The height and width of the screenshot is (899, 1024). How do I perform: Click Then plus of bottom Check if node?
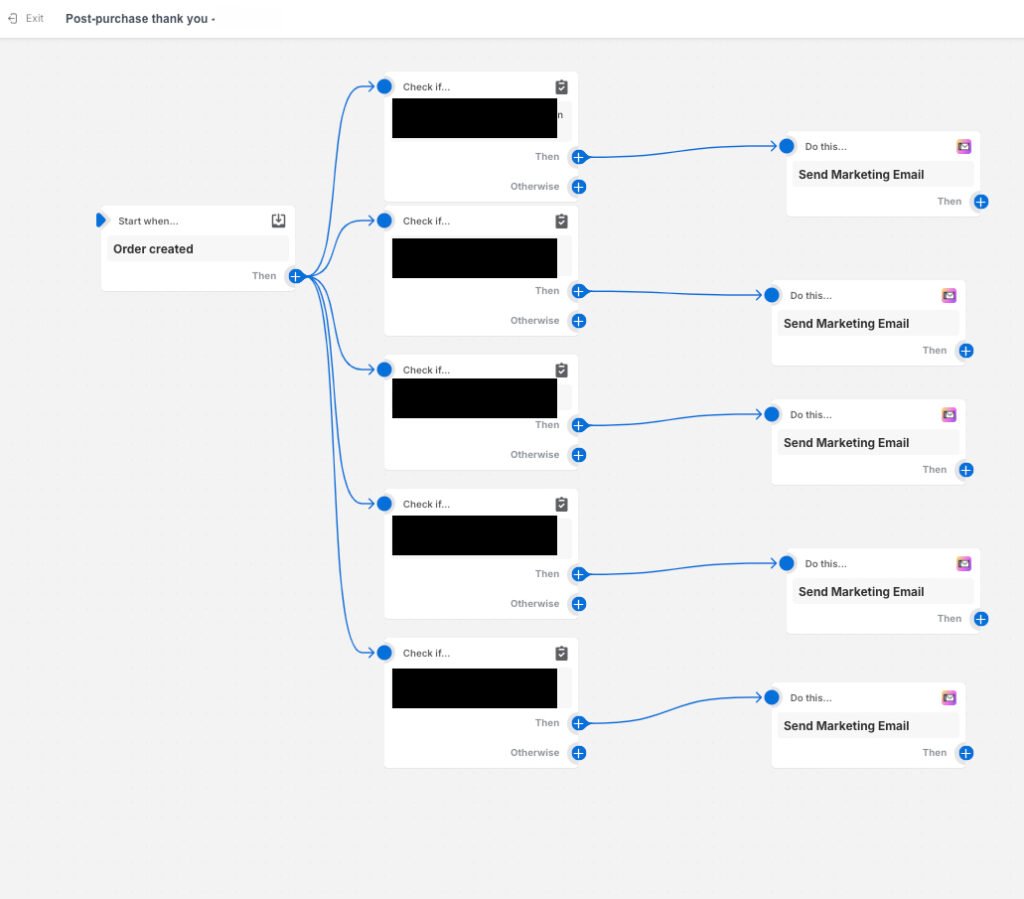pos(579,723)
